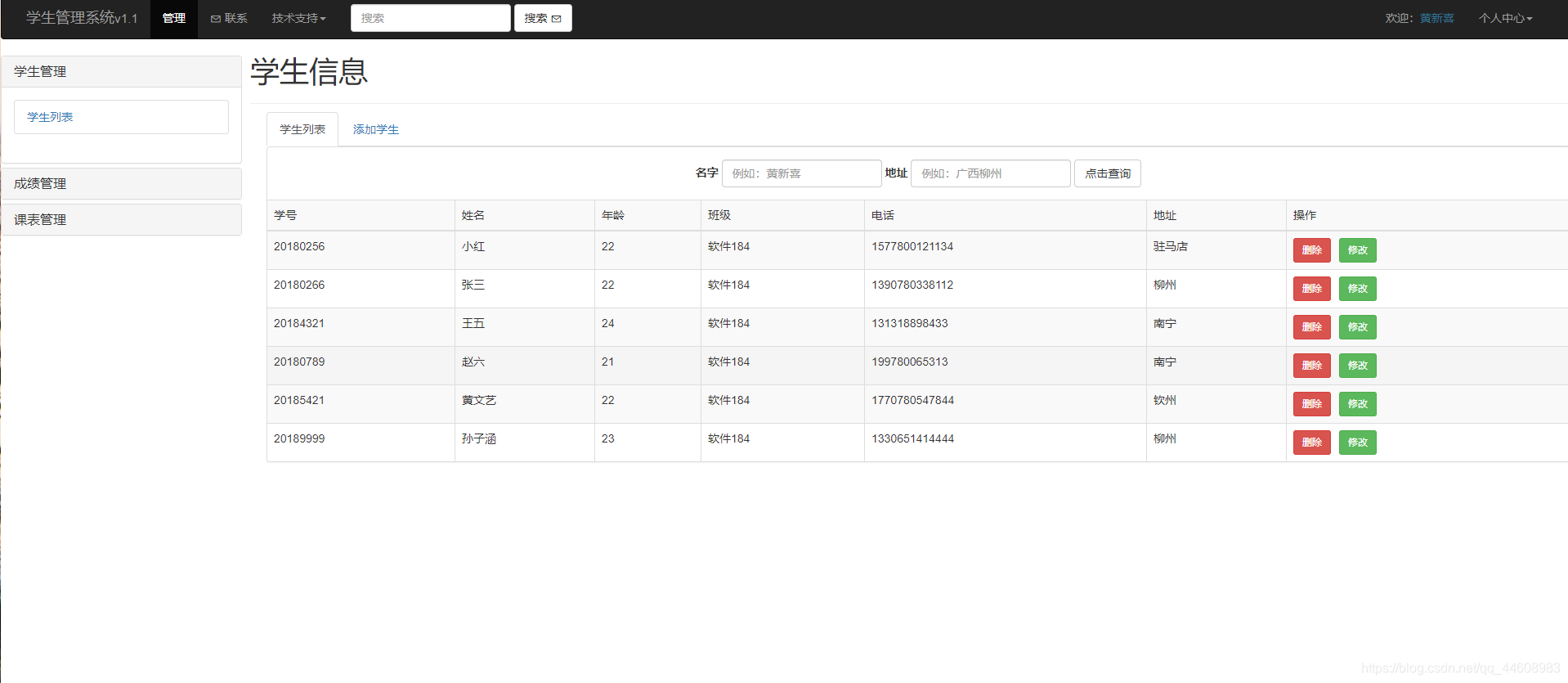Click phone number 1577800121134
The image size is (1568, 683).
coord(912,246)
